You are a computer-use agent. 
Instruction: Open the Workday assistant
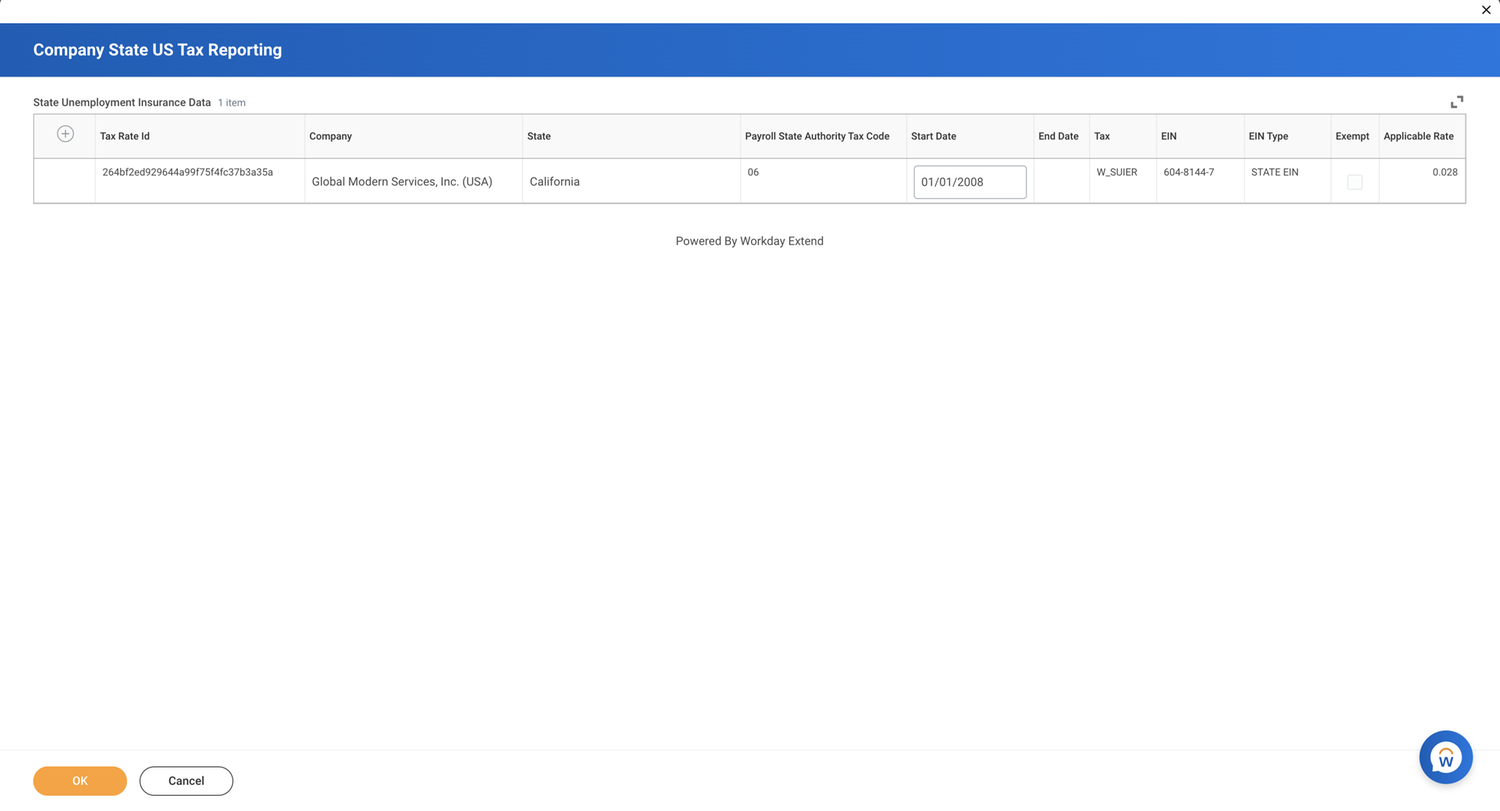(x=1445, y=757)
